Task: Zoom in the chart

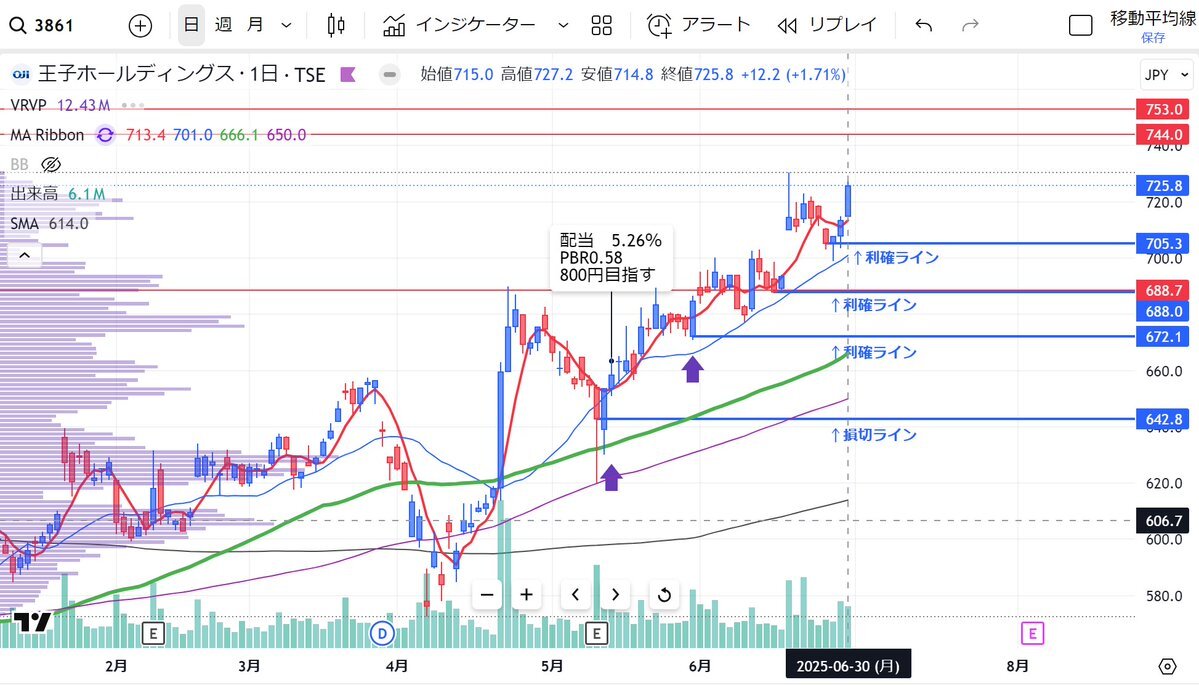Action: pos(527,594)
